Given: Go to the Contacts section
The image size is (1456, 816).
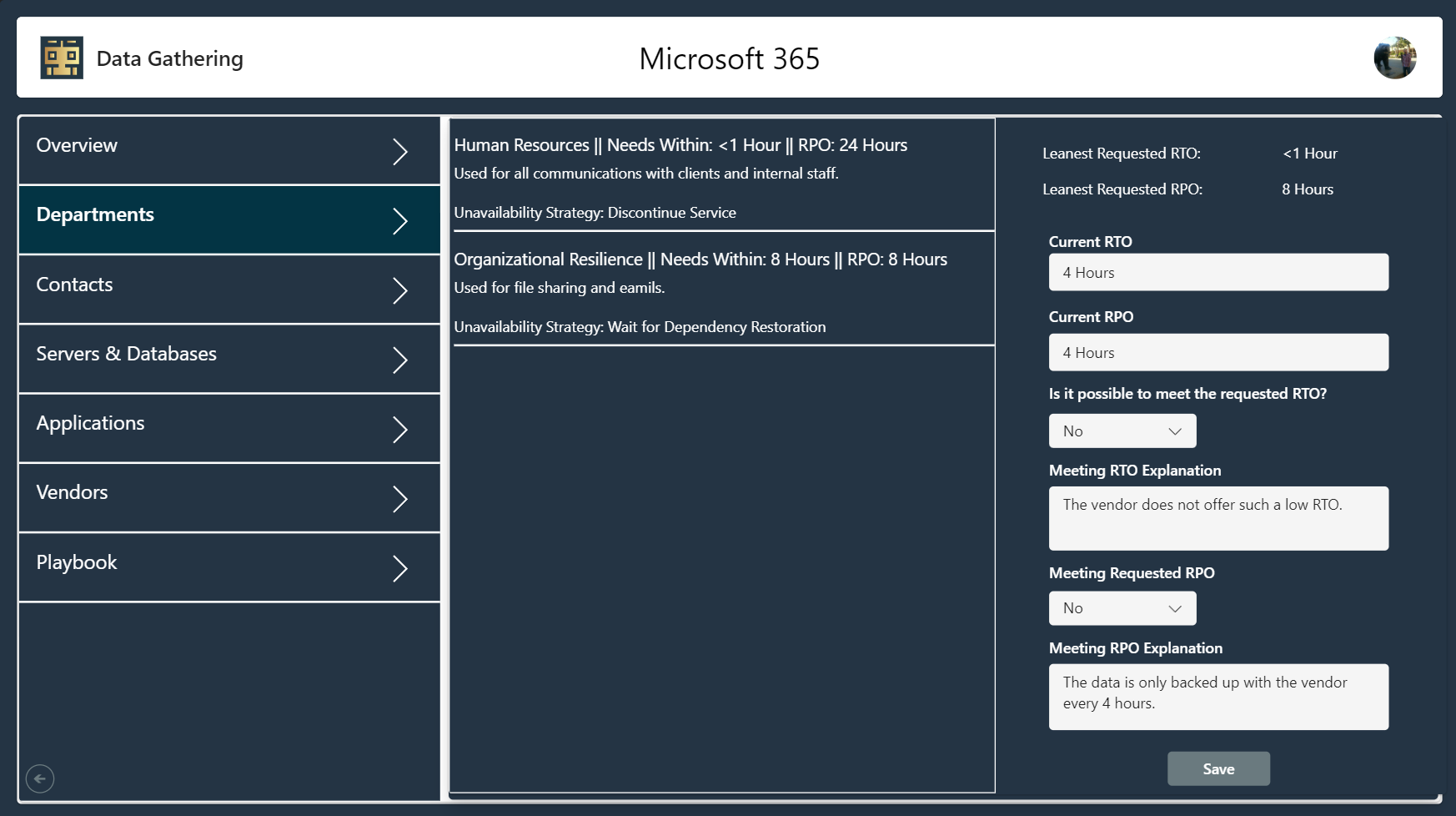Looking at the screenshot, I should click(229, 290).
